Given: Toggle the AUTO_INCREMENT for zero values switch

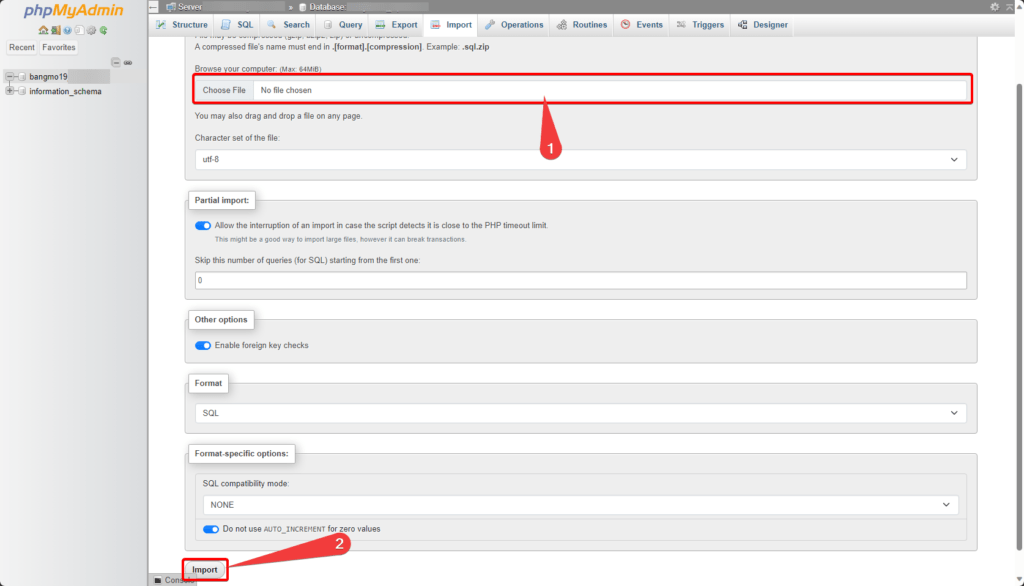Looking at the screenshot, I should pyautogui.click(x=210, y=529).
